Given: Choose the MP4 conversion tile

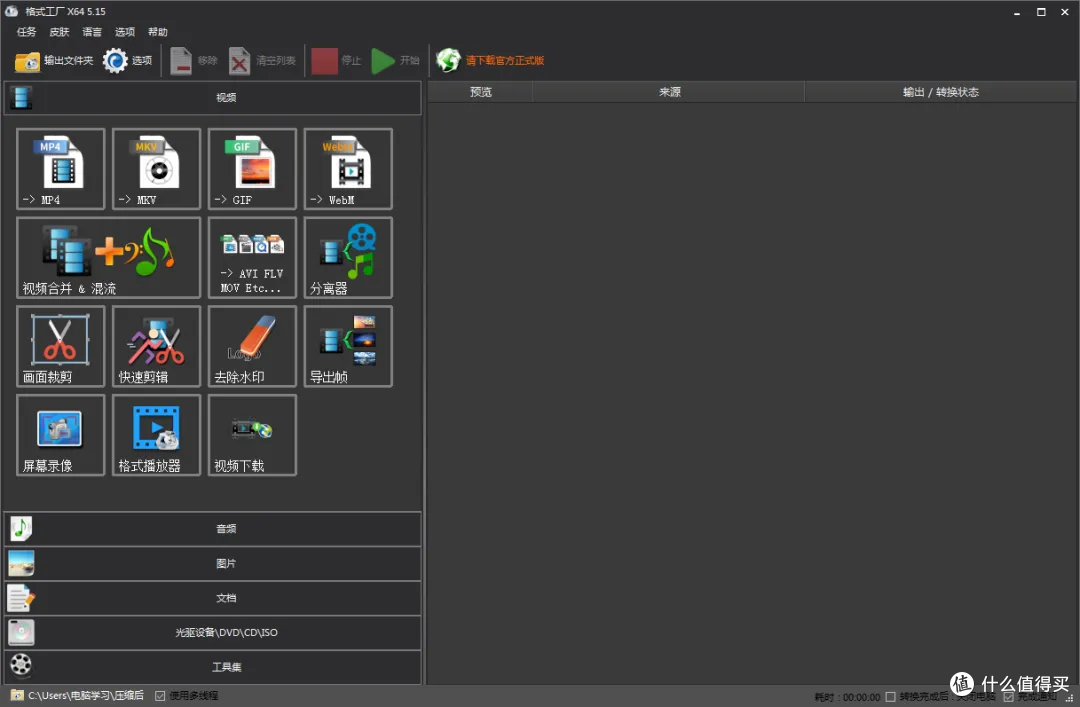Looking at the screenshot, I should pyautogui.click(x=61, y=169).
